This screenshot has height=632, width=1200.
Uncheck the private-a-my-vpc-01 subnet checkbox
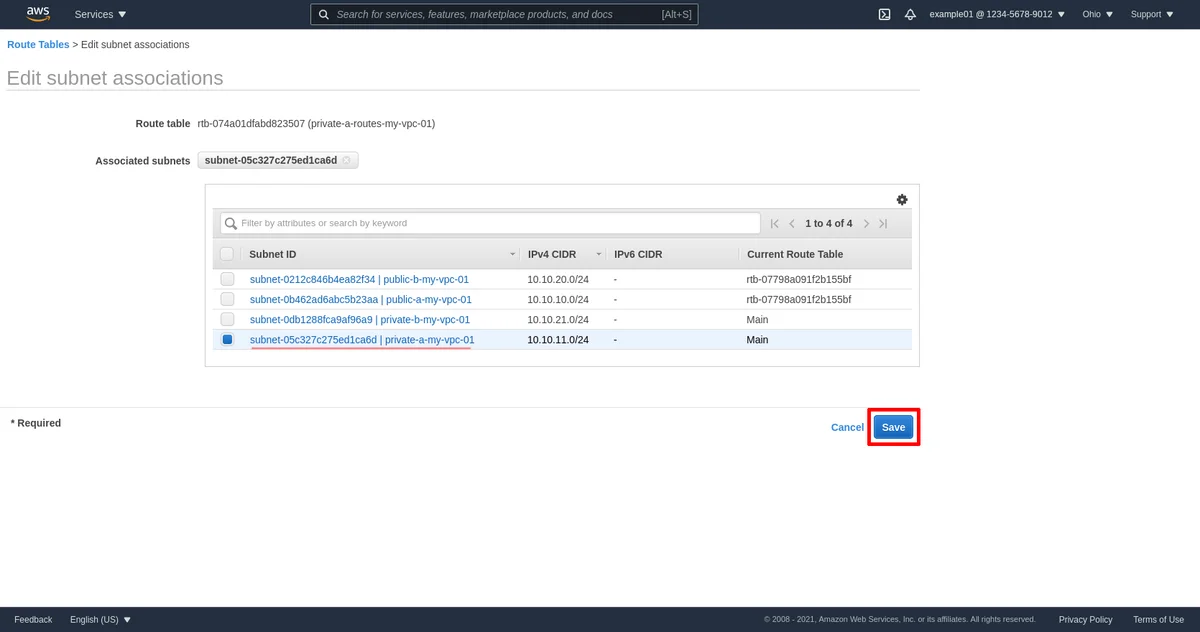[227, 340]
